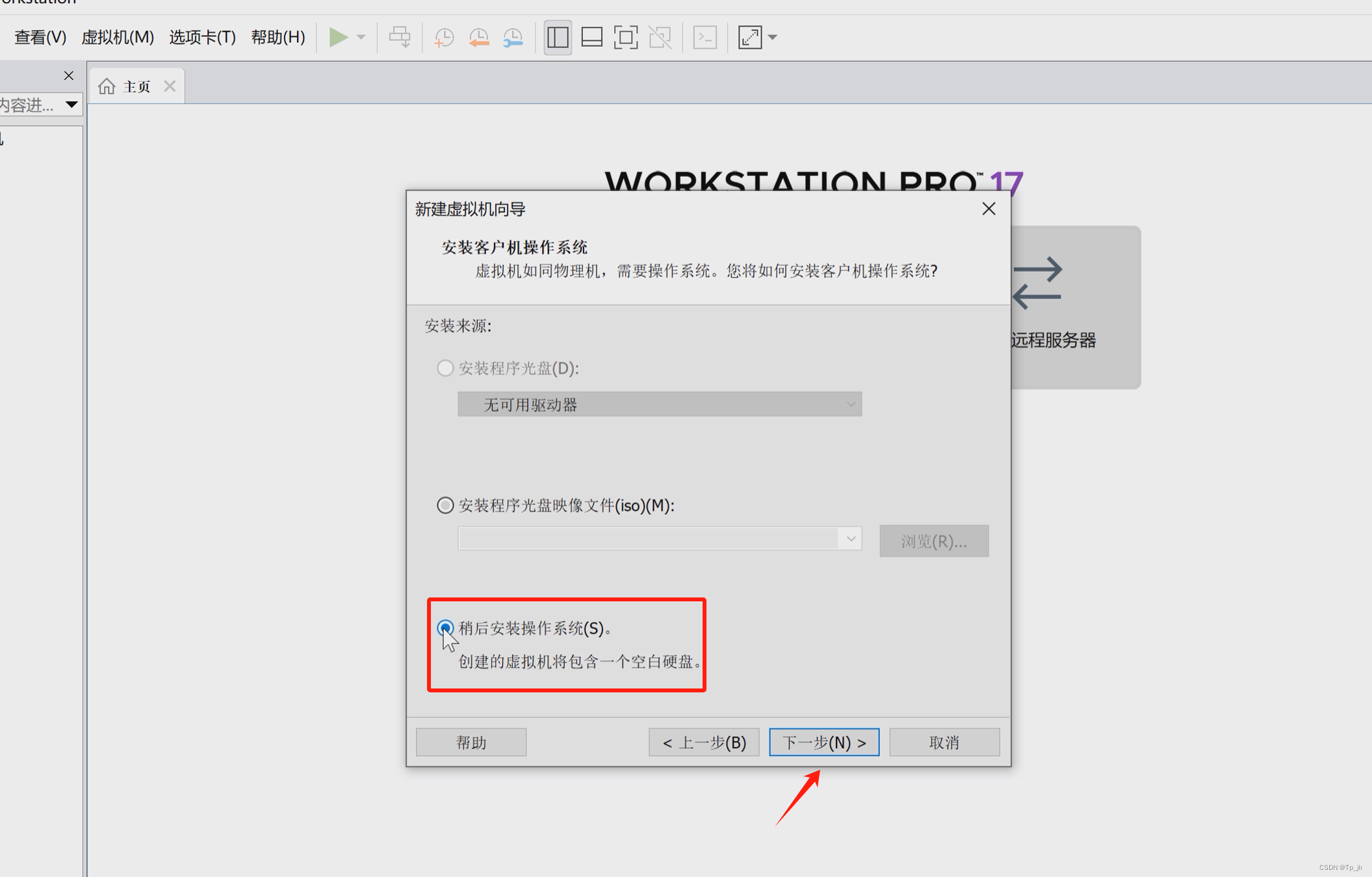This screenshot has height=877, width=1372.
Task: Click the green Power On play icon
Action: click(338, 37)
